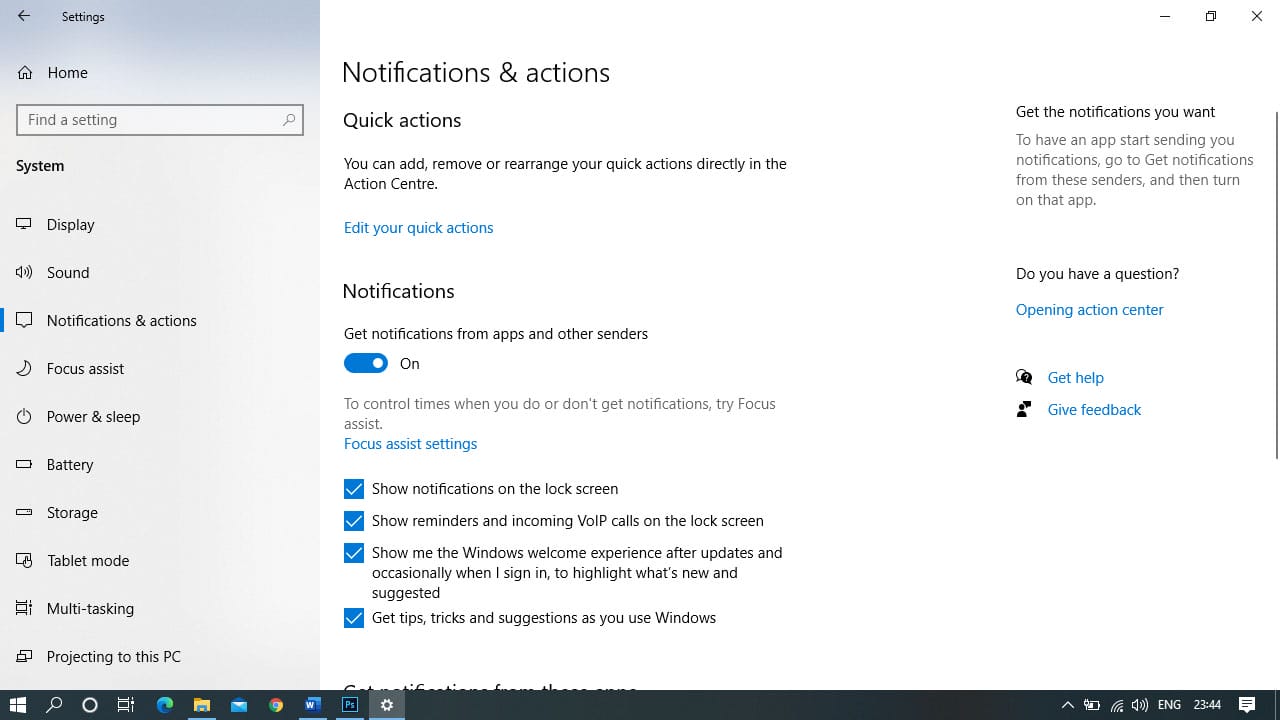Click in the Find a setting field
Image resolution: width=1280 pixels, height=720 pixels.
click(x=150, y=120)
